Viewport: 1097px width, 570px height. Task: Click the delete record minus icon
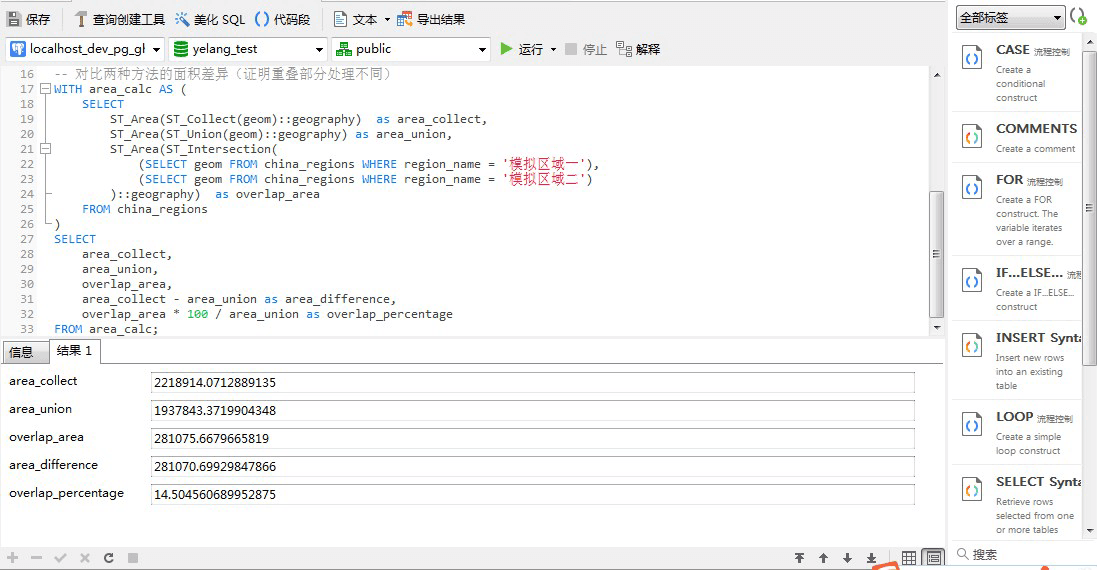click(36, 557)
